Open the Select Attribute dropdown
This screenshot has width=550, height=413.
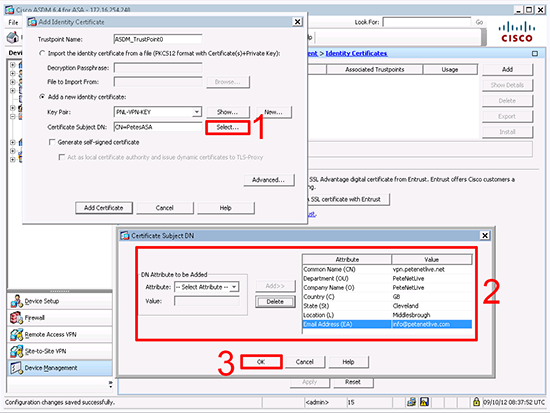tap(234, 287)
